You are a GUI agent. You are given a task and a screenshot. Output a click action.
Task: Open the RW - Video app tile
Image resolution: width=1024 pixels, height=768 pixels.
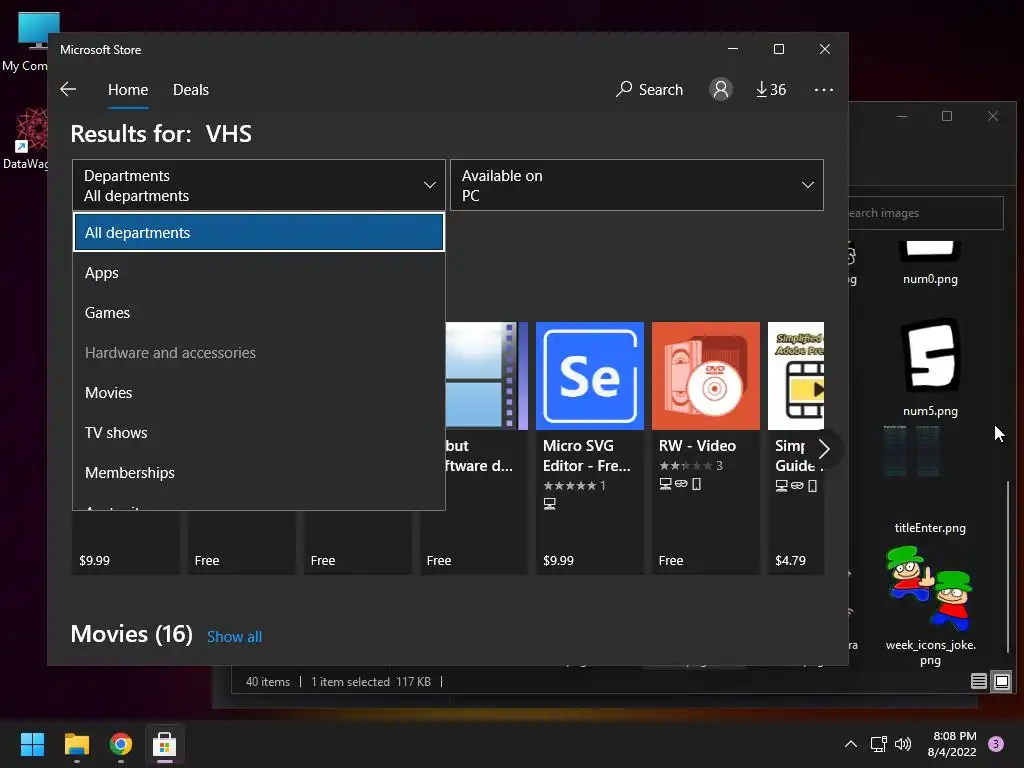click(x=706, y=447)
